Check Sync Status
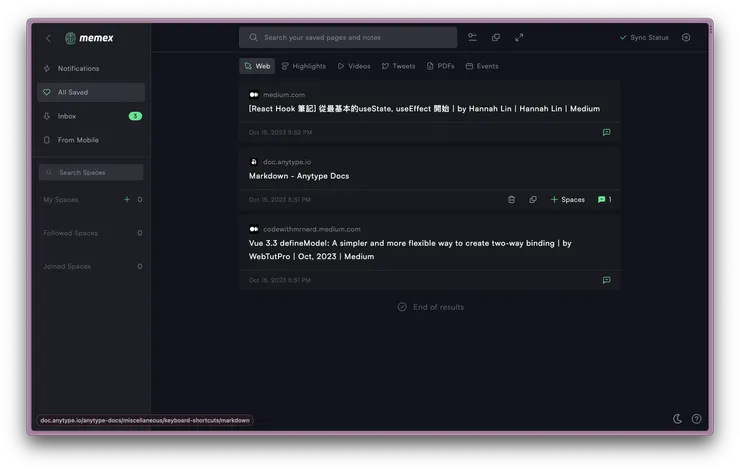The image size is (740, 471). 644,37
